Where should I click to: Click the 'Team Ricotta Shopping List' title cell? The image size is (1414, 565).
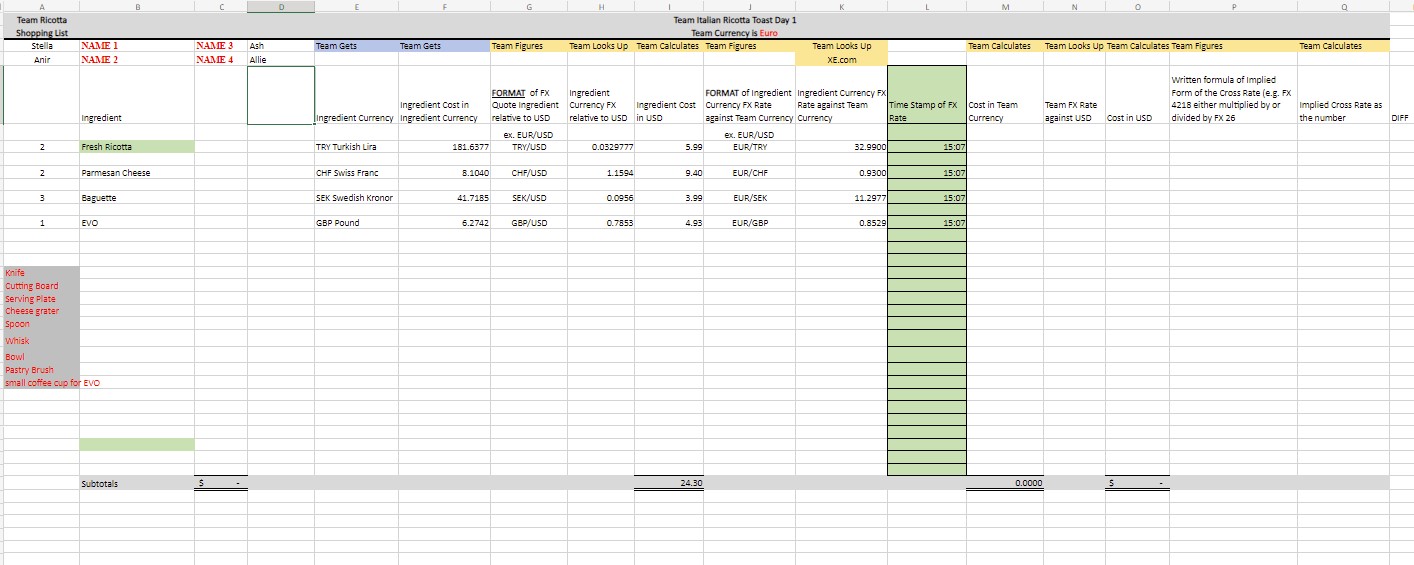point(42,26)
